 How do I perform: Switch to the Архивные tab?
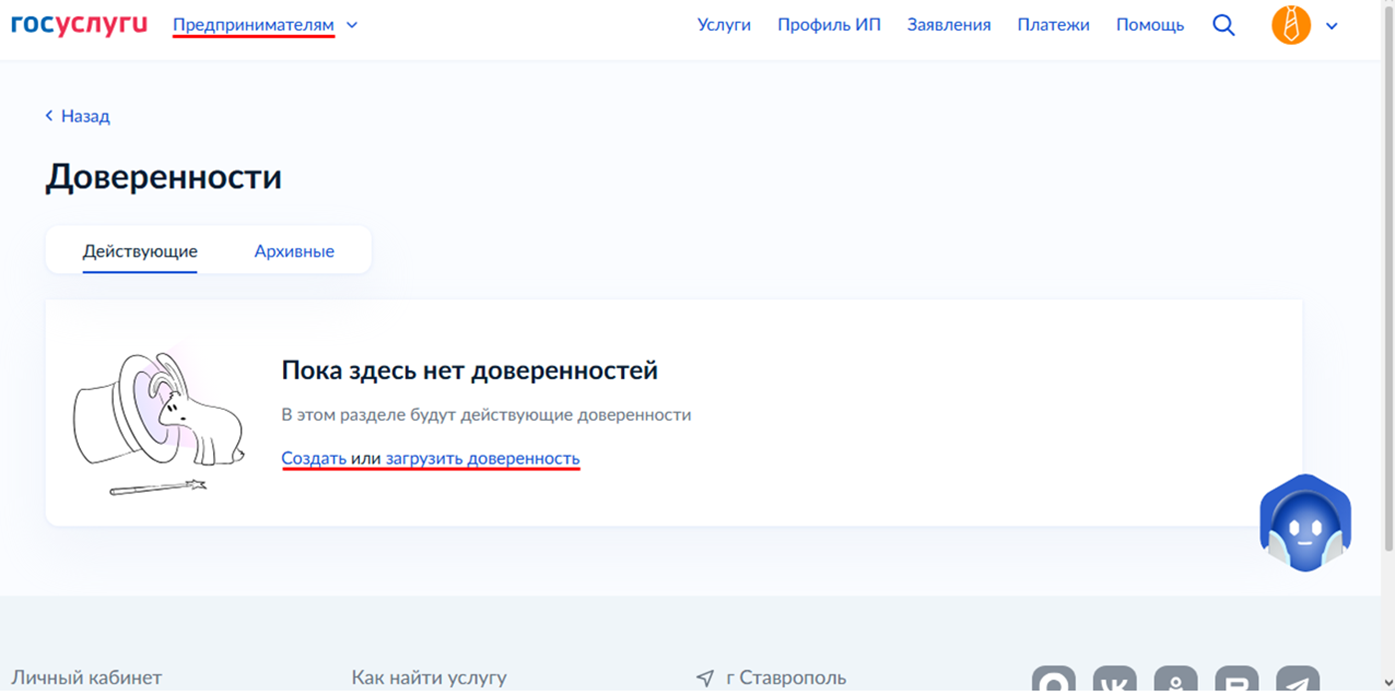(294, 251)
